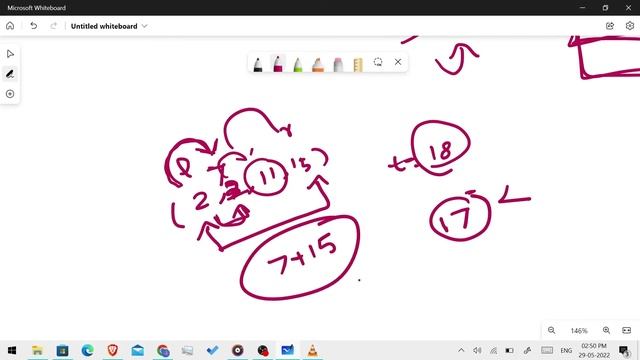The height and width of the screenshot is (360, 640).
Task: Fit the whiteboard to screen
Action: tap(627, 330)
